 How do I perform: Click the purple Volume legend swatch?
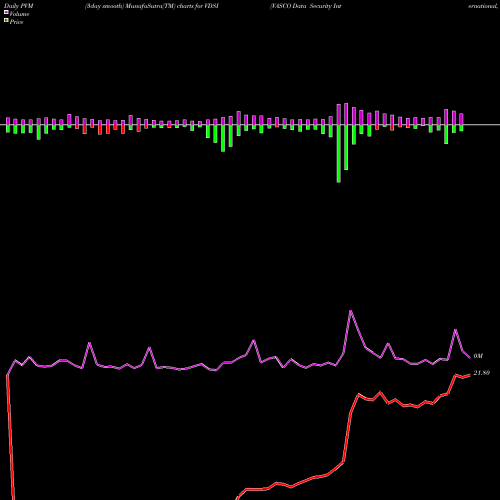6,13
